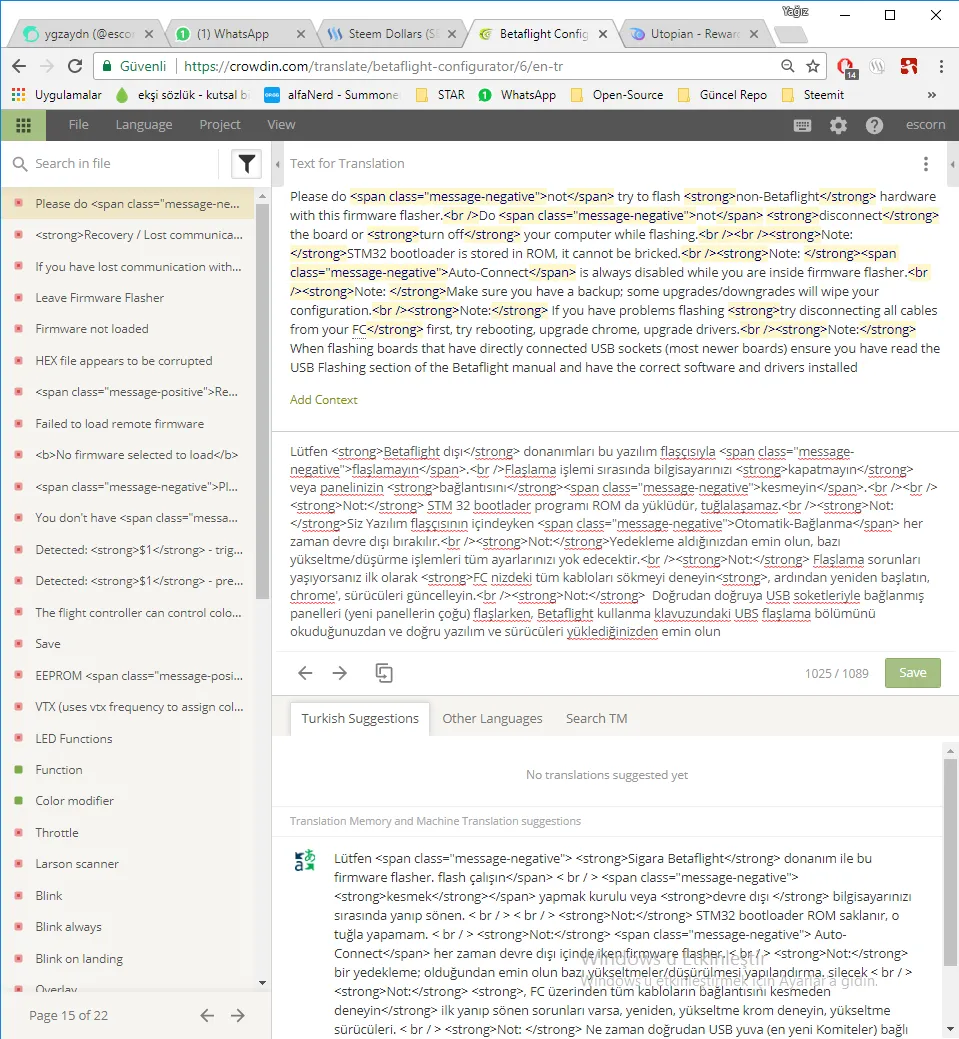Screen dimensions: 959x1039
Task: Select the 'Throttle' string
Action: pyautogui.click(x=128, y=833)
